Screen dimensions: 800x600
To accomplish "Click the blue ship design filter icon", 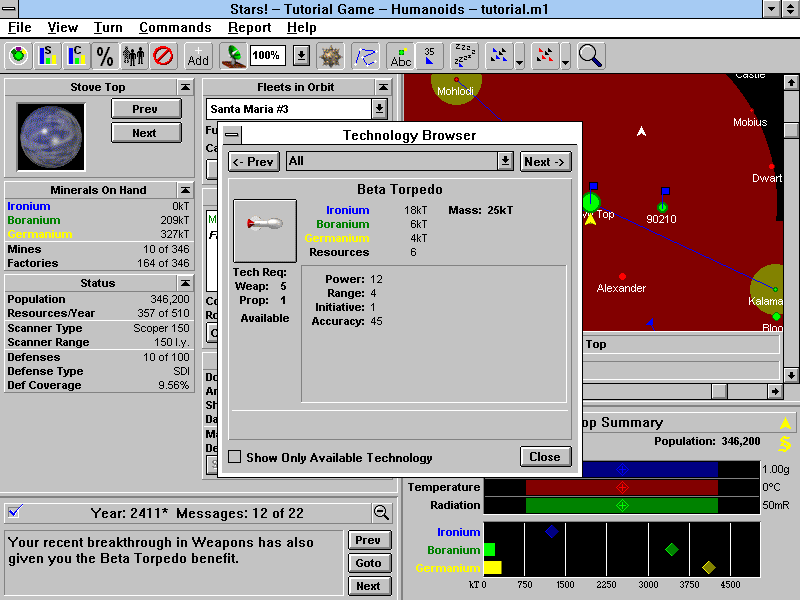I will point(498,56).
